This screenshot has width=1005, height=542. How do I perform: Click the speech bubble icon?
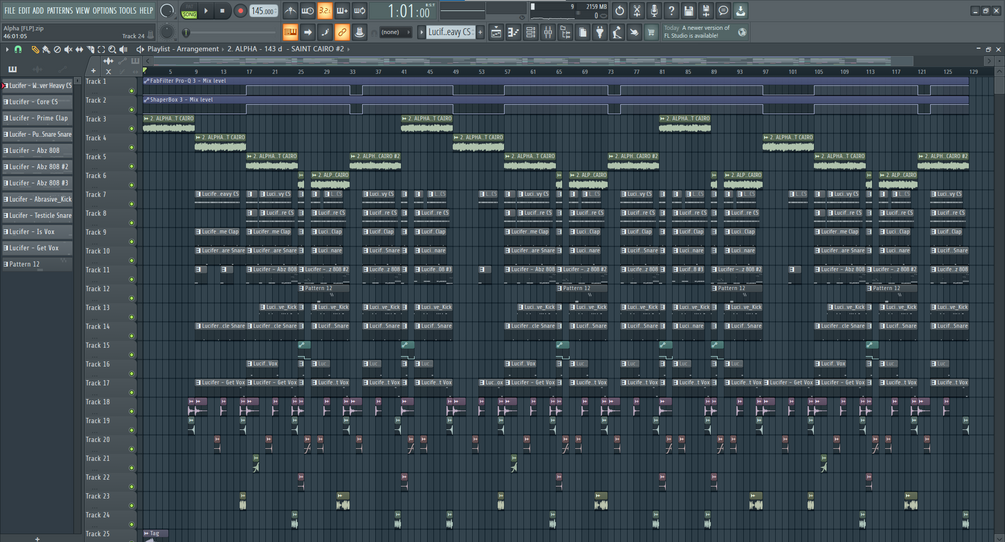pyautogui.click(x=723, y=11)
